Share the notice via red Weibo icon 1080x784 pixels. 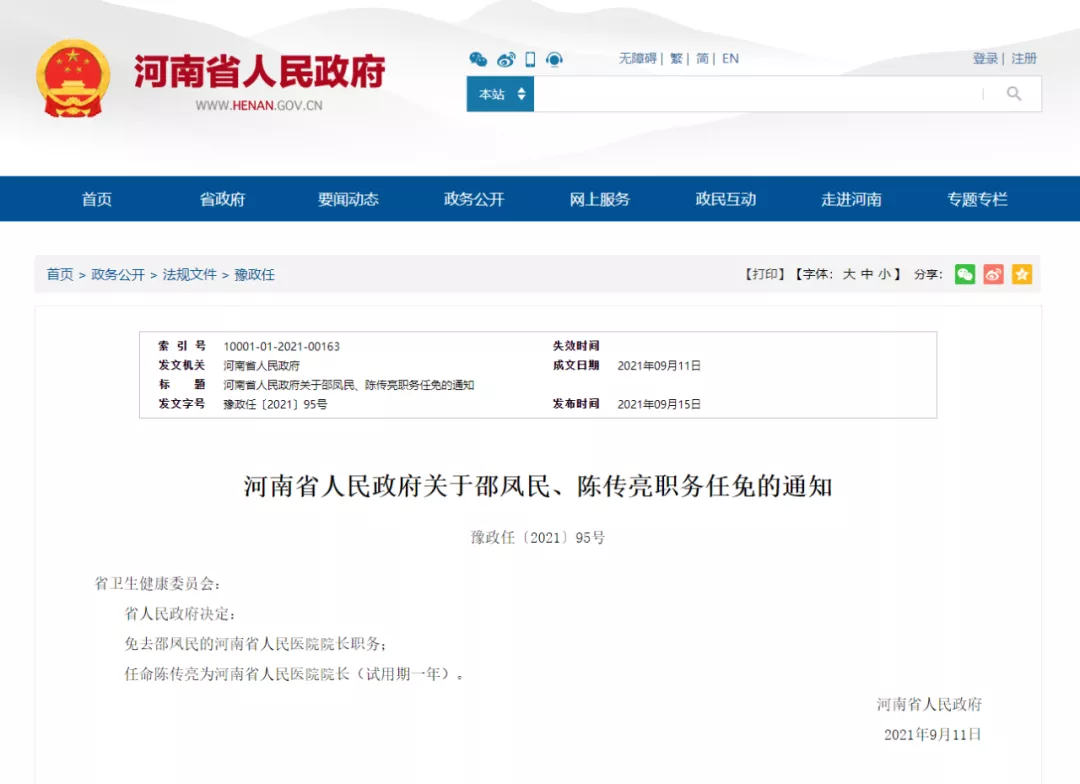(993, 274)
